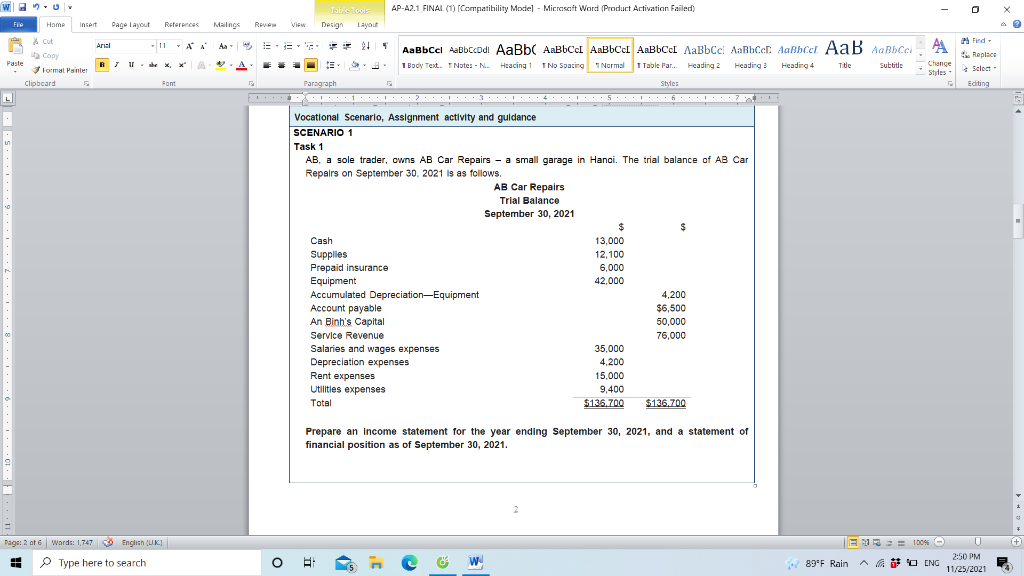Image resolution: width=1024 pixels, height=576 pixels.
Task: Select the Format Painter tool
Action: (36, 70)
